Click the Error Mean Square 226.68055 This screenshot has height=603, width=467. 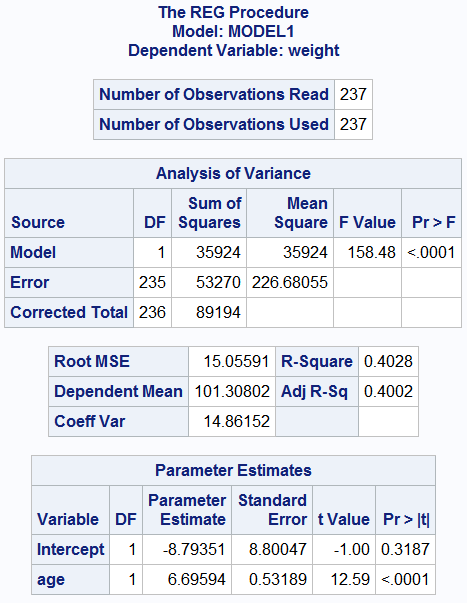click(x=290, y=282)
